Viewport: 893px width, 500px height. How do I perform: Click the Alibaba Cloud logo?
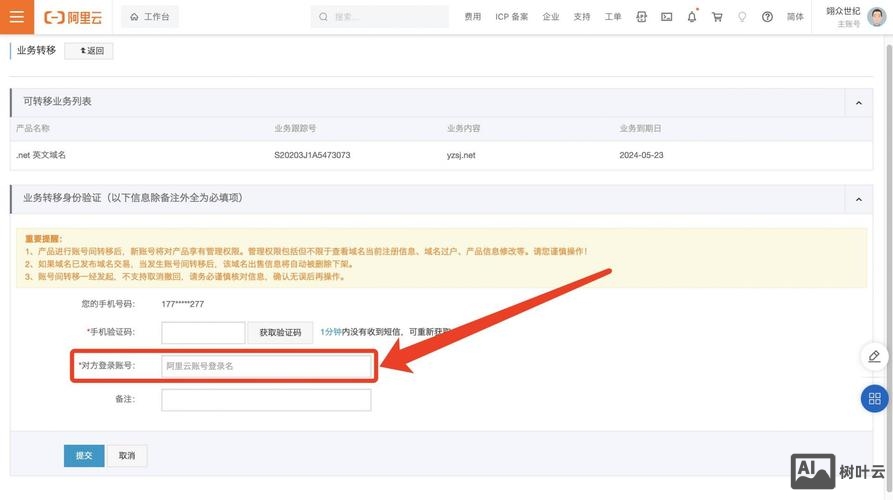[x=73, y=18]
